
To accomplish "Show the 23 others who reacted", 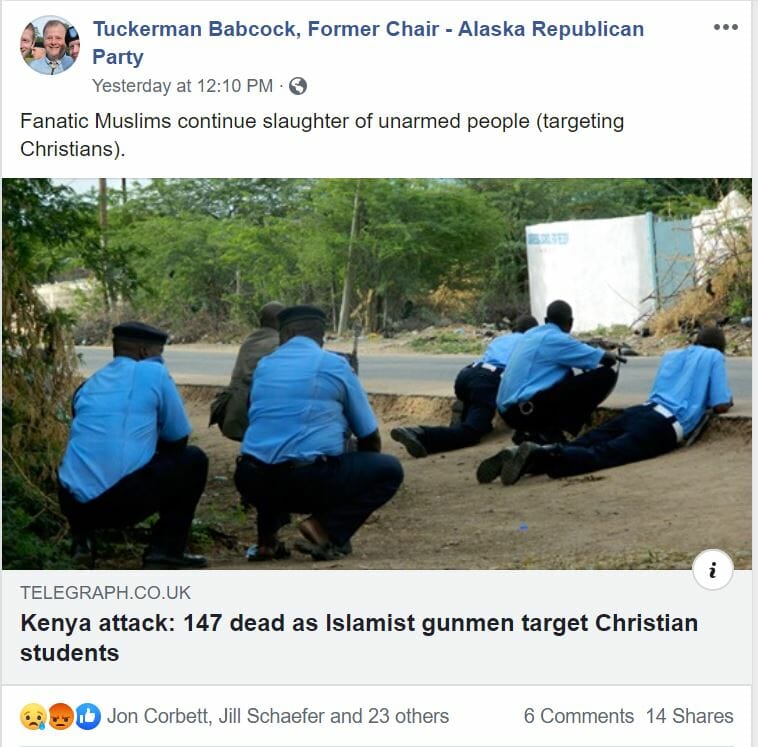I will click(408, 716).
